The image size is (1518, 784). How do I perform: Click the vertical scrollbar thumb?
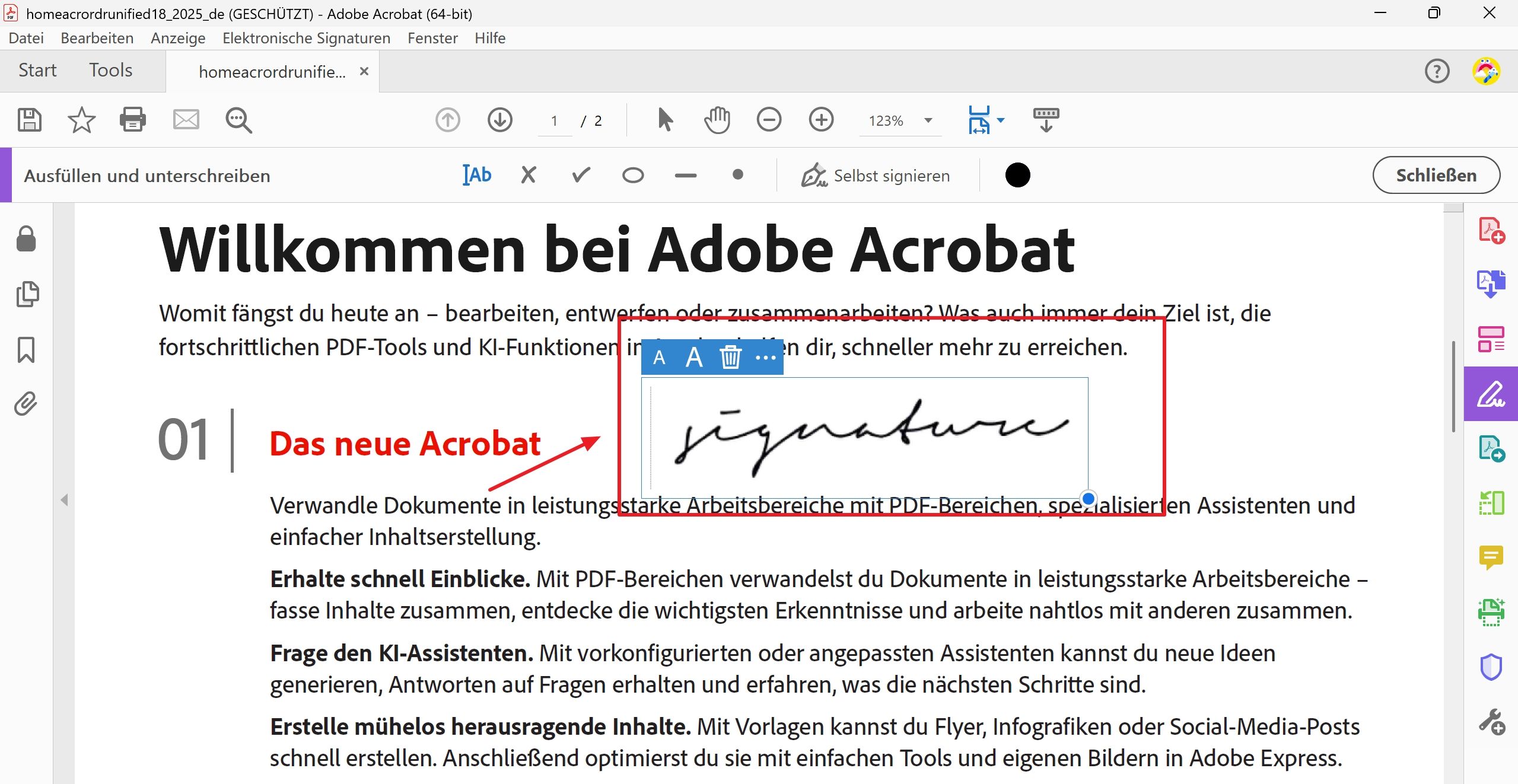pos(1453,386)
